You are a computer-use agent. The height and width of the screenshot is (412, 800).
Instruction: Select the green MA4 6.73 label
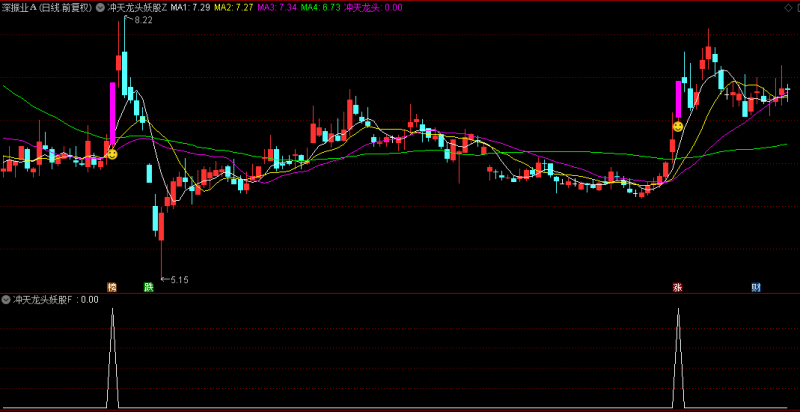pos(320,8)
